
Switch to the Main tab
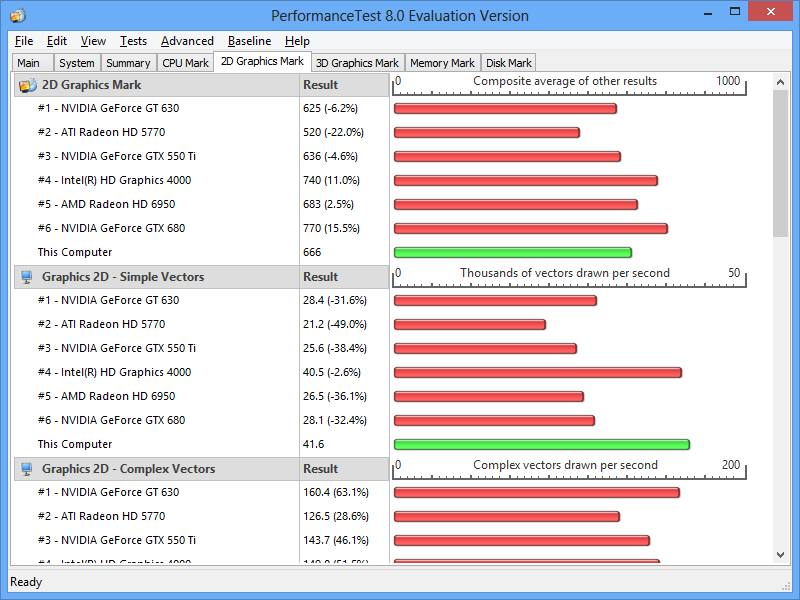click(x=32, y=63)
